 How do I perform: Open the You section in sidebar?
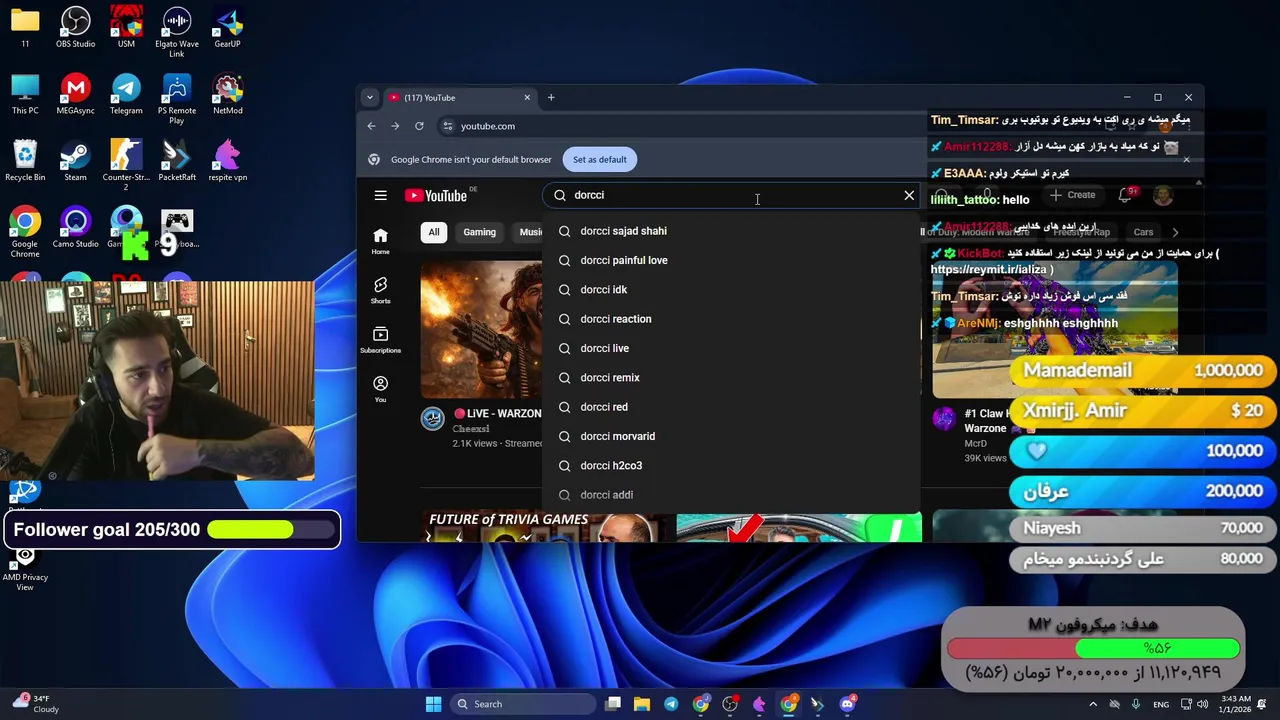(x=380, y=389)
